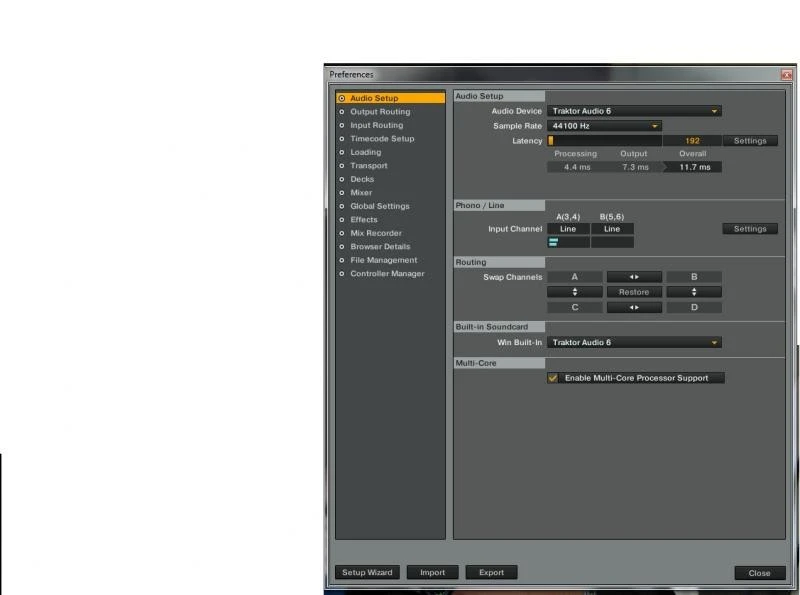The width and height of the screenshot is (800, 595).
Task: Disable Multi-Core Processor Support checkbox
Action: click(x=553, y=378)
